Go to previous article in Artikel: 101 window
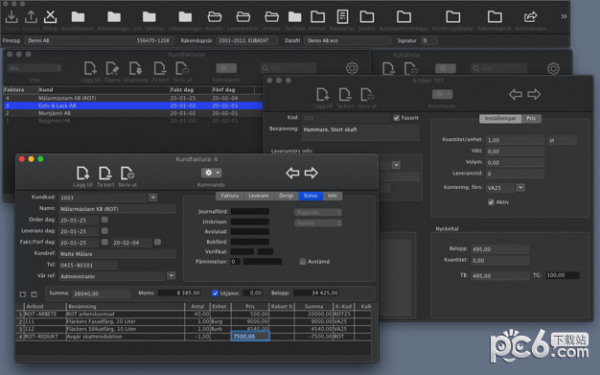Image resolution: width=600 pixels, height=375 pixels. pyautogui.click(x=515, y=94)
